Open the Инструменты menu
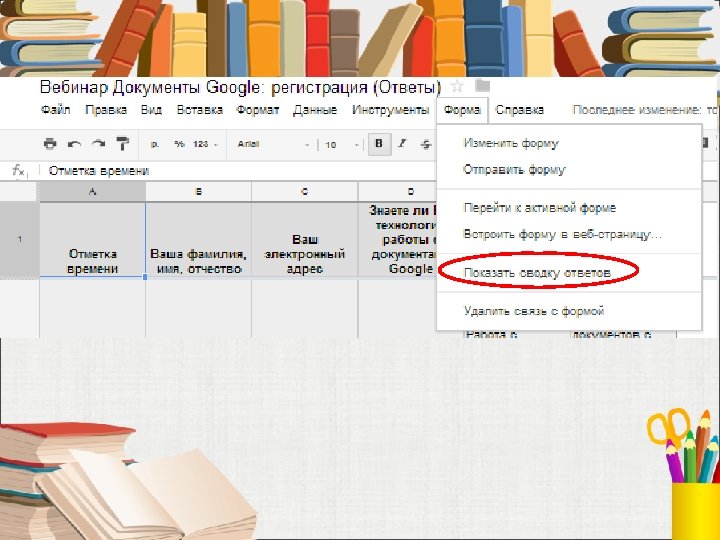The height and width of the screenshot is (540, 720). 390,110
